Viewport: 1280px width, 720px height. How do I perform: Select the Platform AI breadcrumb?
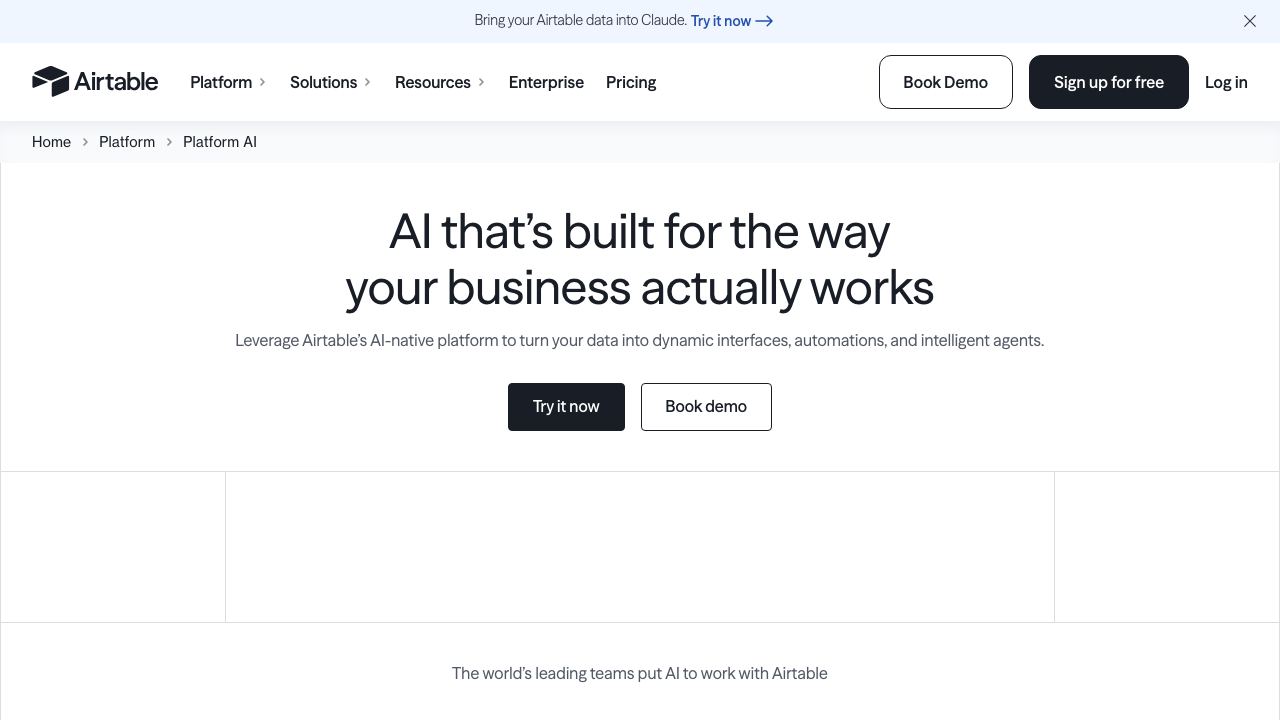point(220,142)
